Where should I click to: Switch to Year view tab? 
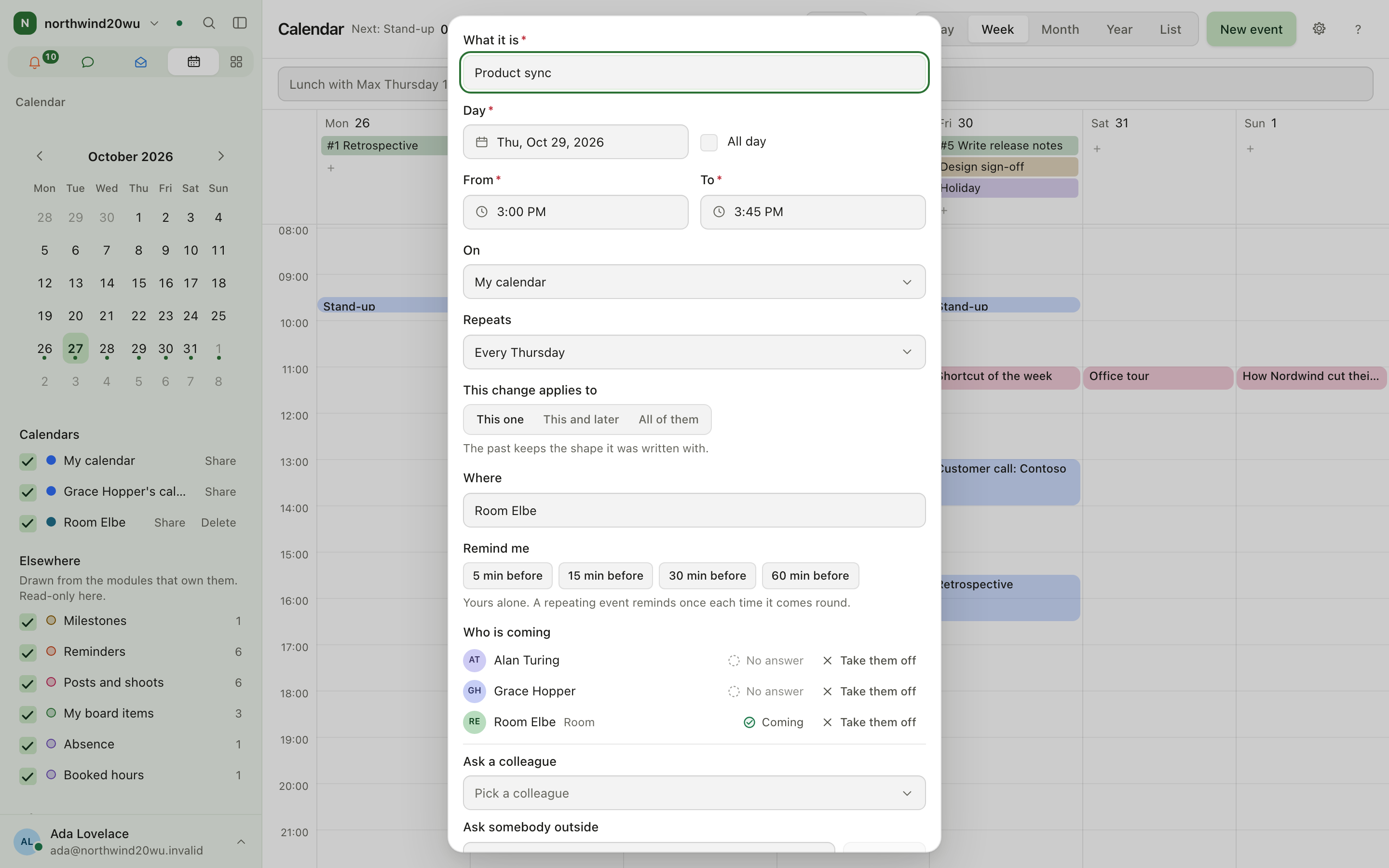tap(1119, 29)
